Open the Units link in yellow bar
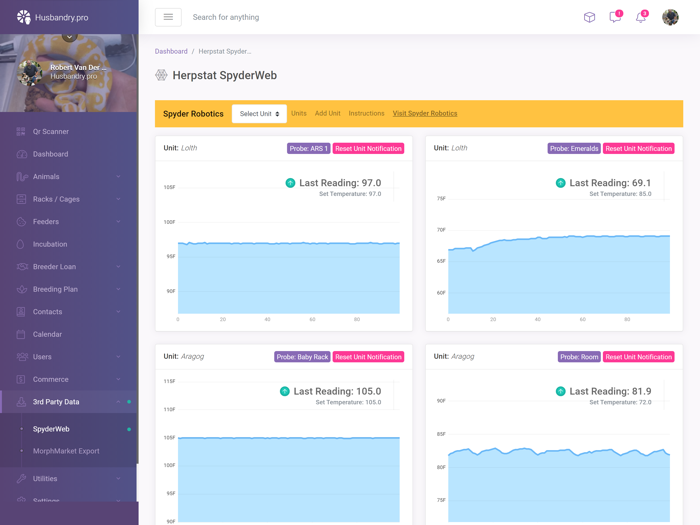This screenshot has height=525, width=700. (x=299, y=113)
